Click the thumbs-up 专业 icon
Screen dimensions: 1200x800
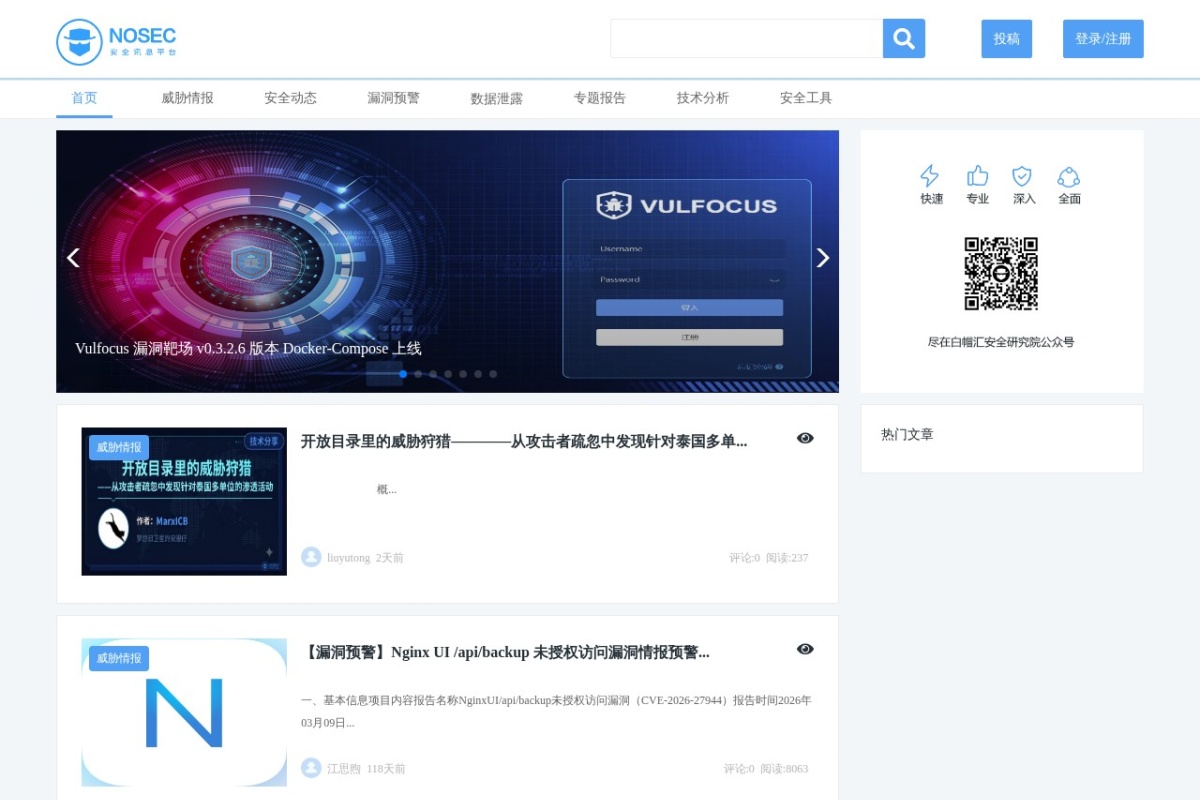977,176
